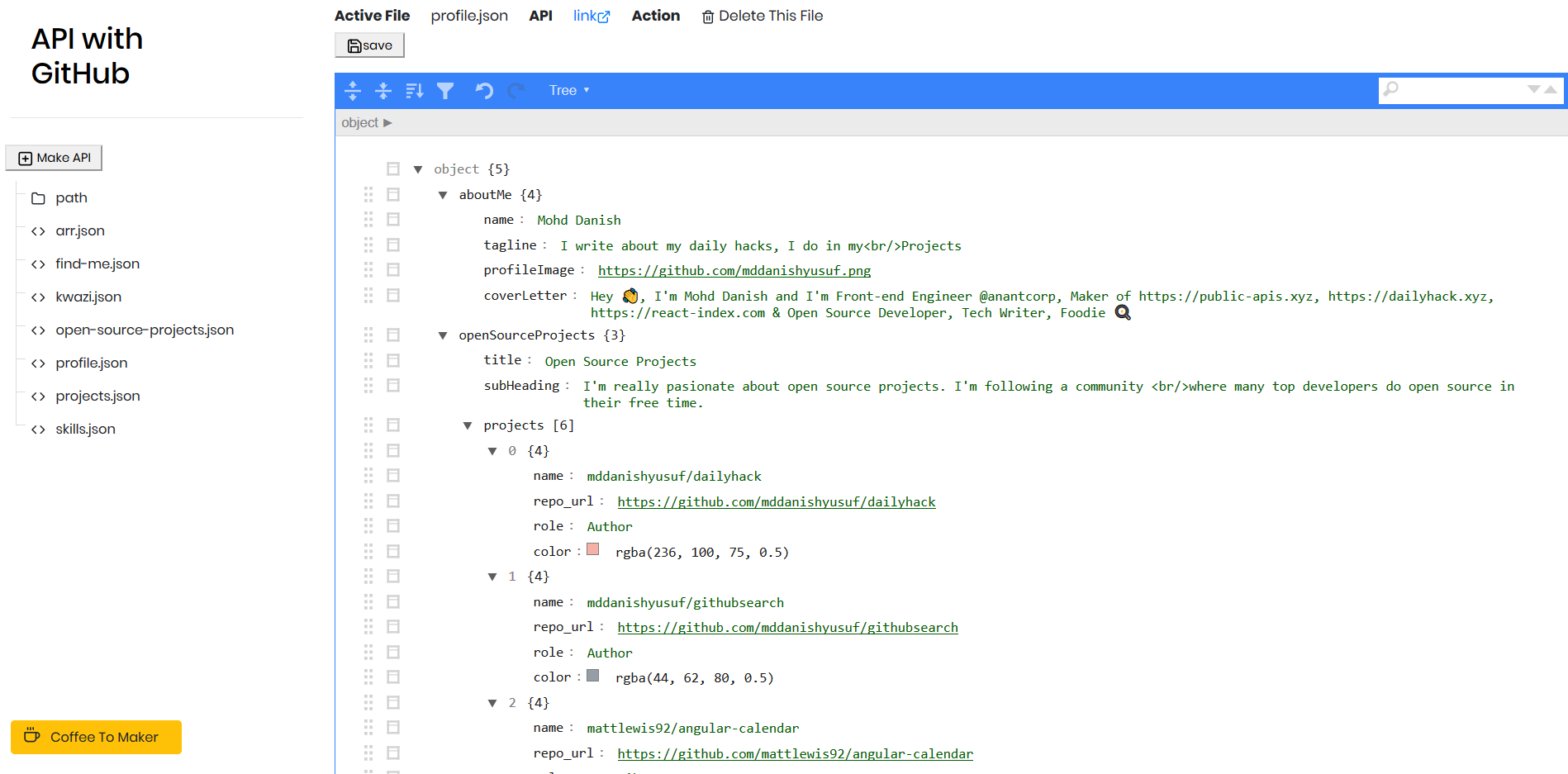Toggle the checkbox next to openSourceProjects
The image size is (1568, 774).
click(393, 335)
